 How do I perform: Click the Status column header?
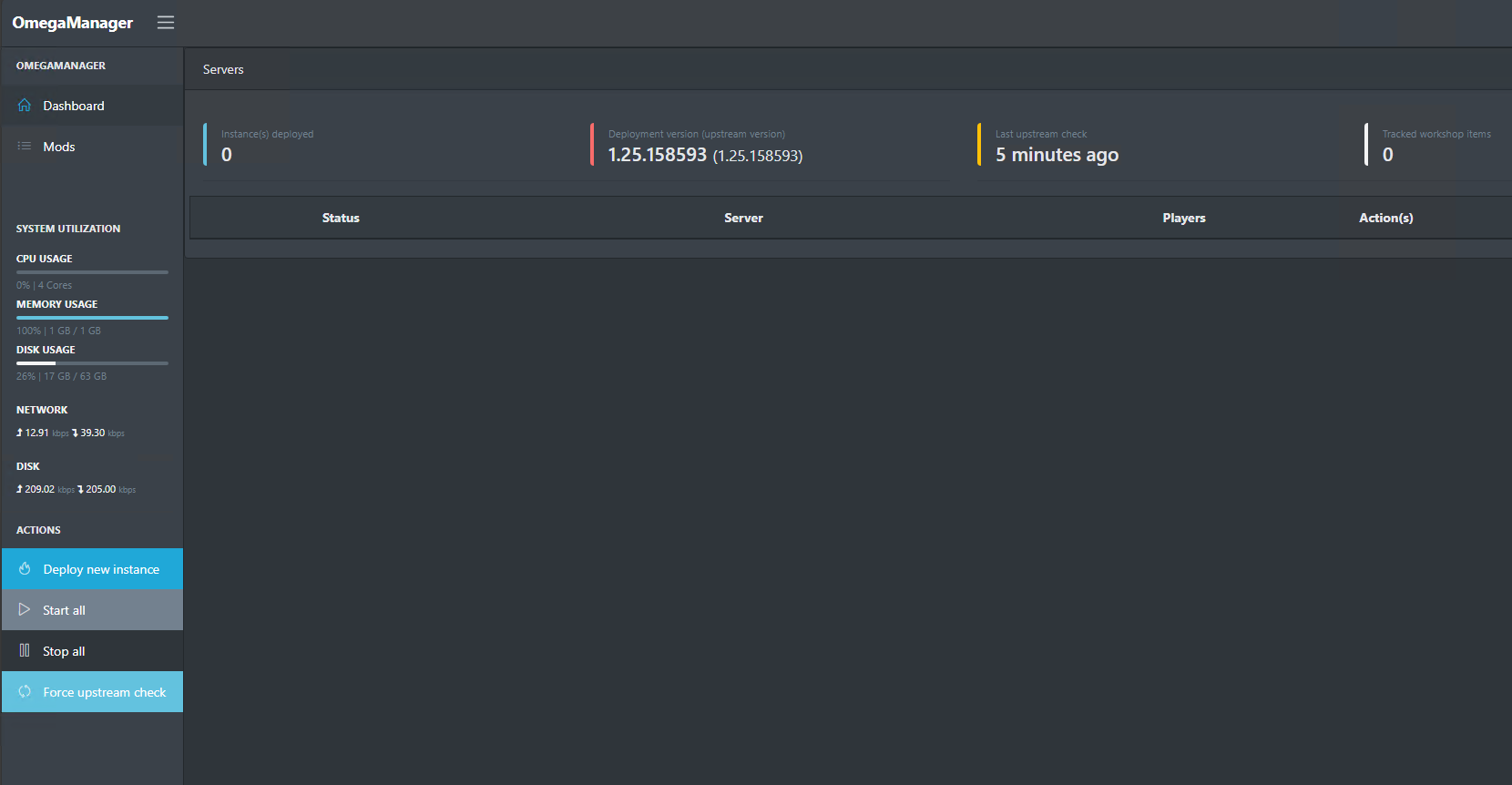point(341,219)
